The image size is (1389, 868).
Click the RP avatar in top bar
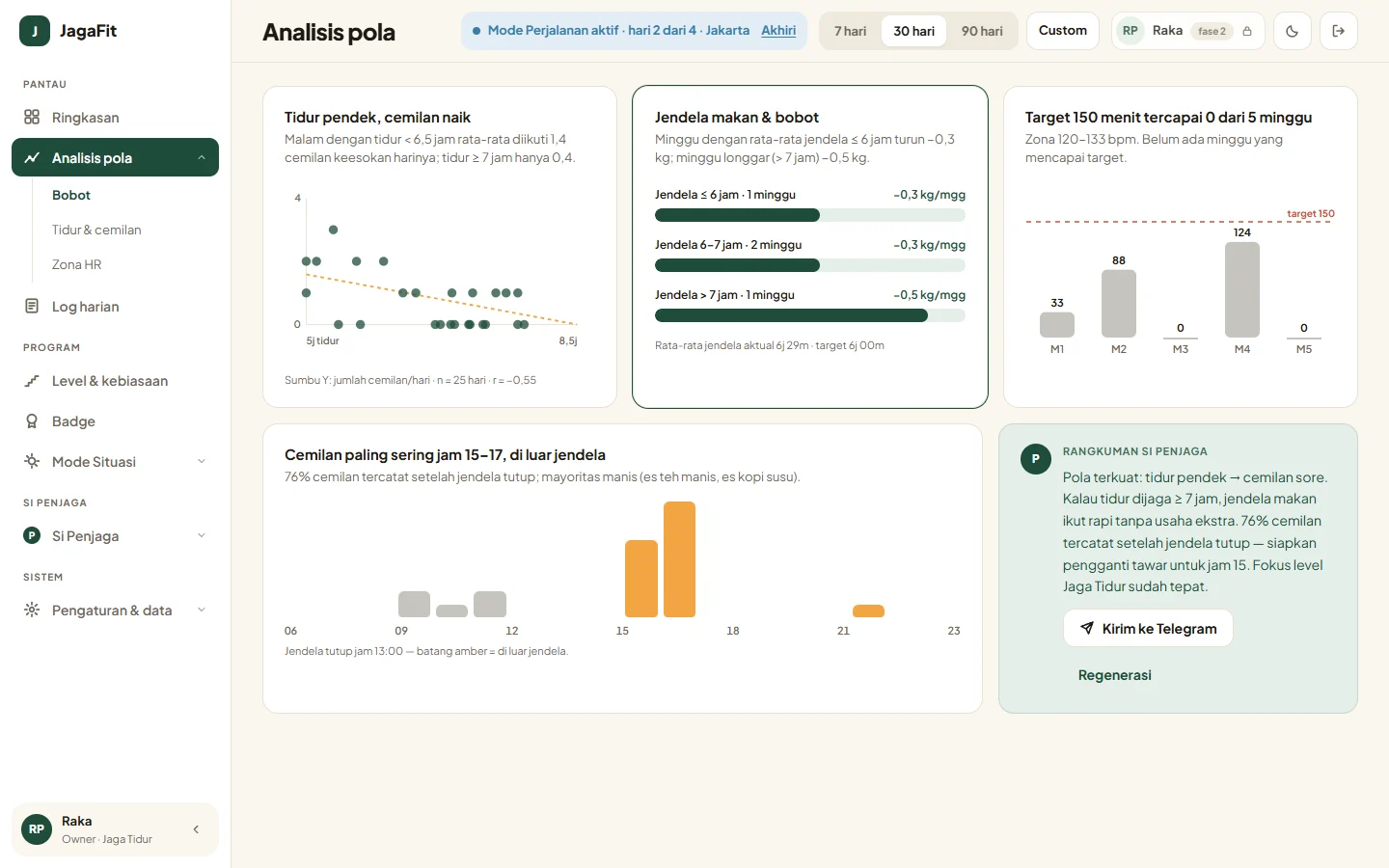1130,31
